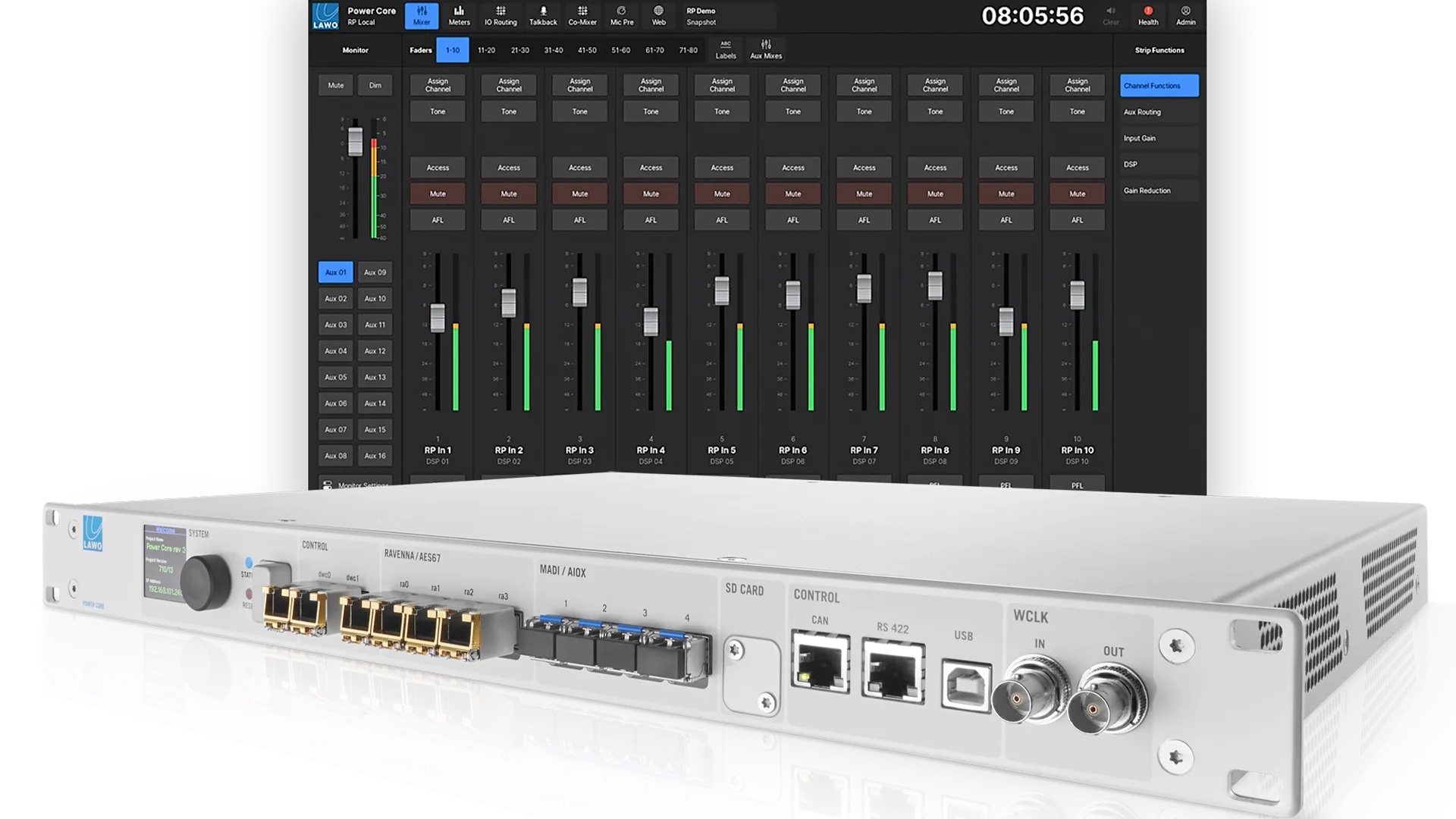The height and width of the screenshot is (819, 1456).
Task: Open the Co-Mixer page
Action: [x=582, y=16]
